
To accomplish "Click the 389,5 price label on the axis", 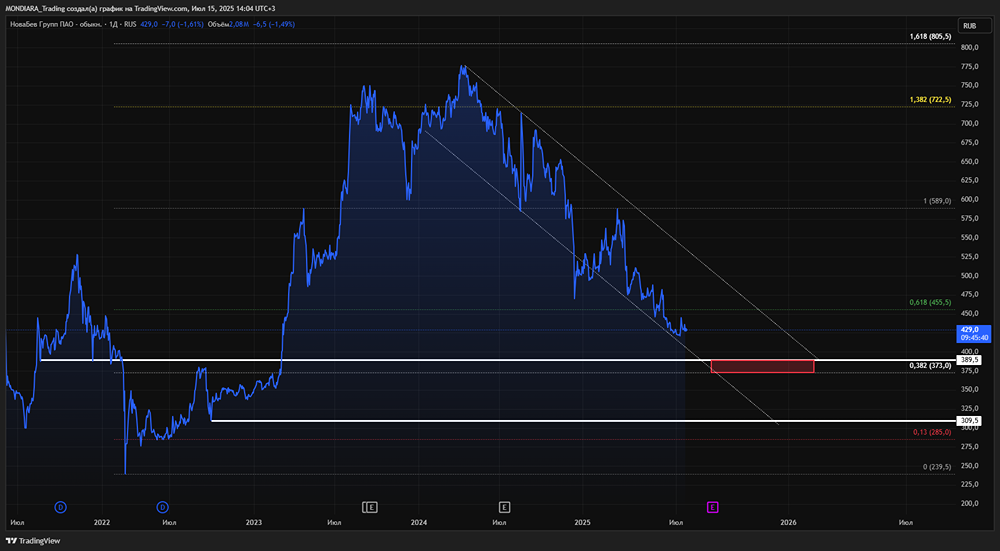I will (969, 360).
